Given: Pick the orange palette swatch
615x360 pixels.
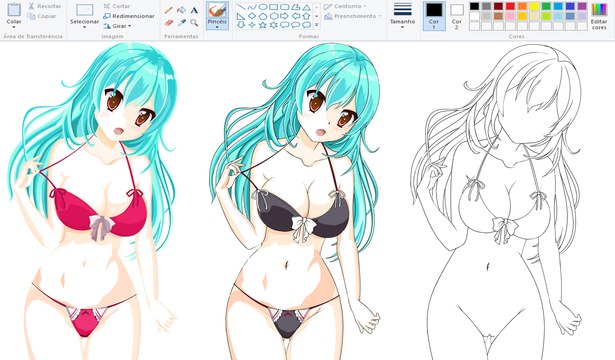Looking at the screenshot, I should point(522,6).
